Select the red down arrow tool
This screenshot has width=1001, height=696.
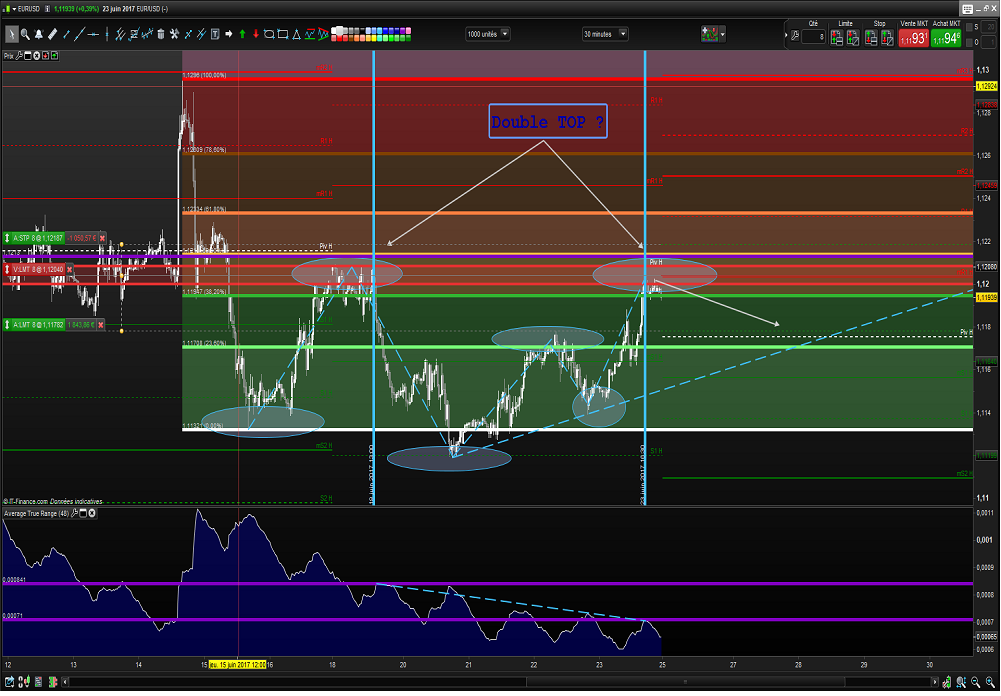click(x=256, y=34)
